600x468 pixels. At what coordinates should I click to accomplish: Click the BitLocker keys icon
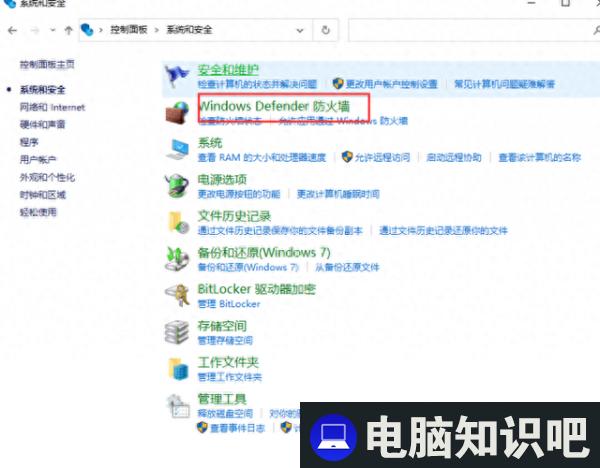coord(177,295)
